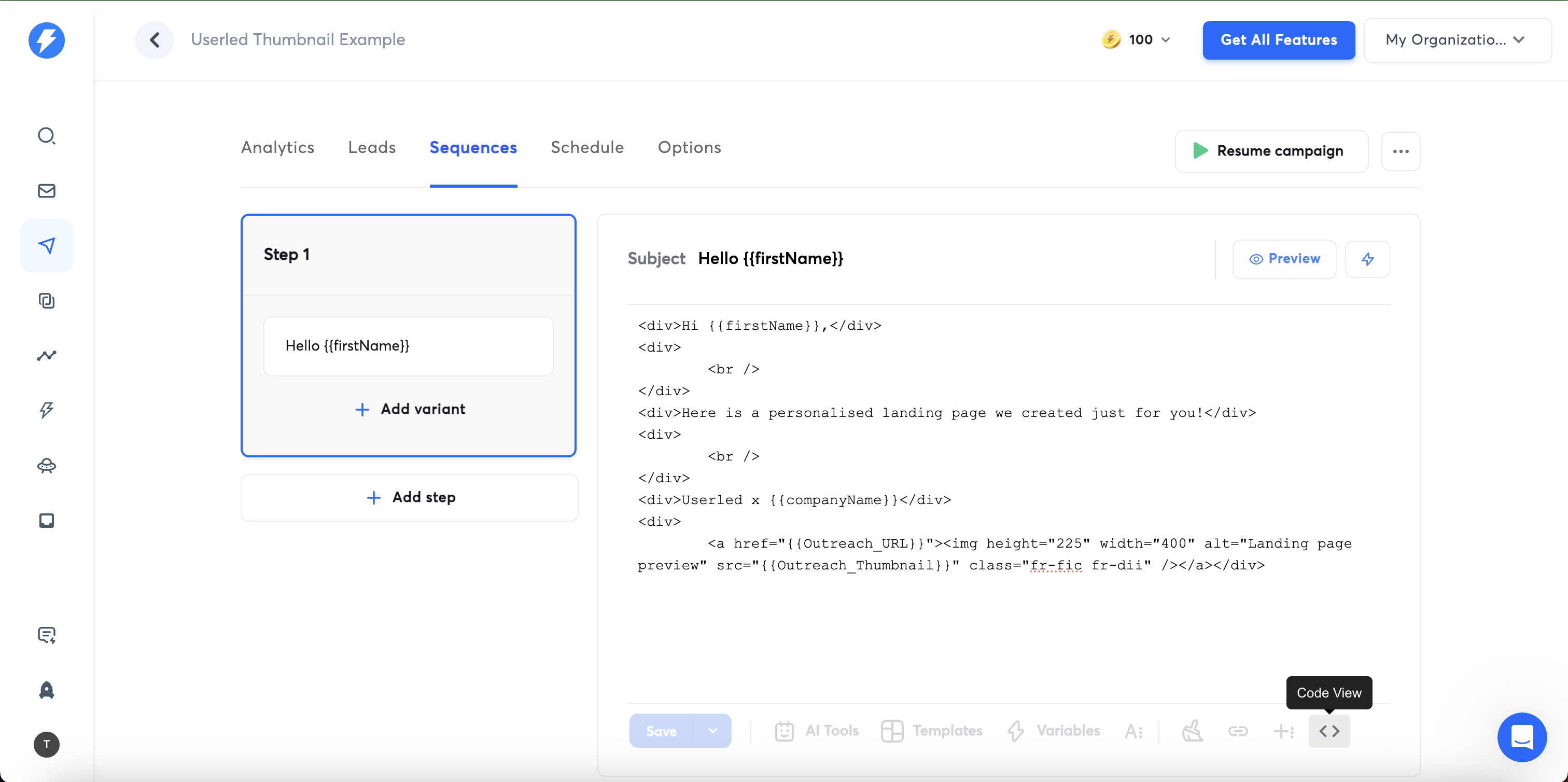Screen dimensions: 1568x782
Task: Expand the Save button dropdown arrow
Action: 712,731
